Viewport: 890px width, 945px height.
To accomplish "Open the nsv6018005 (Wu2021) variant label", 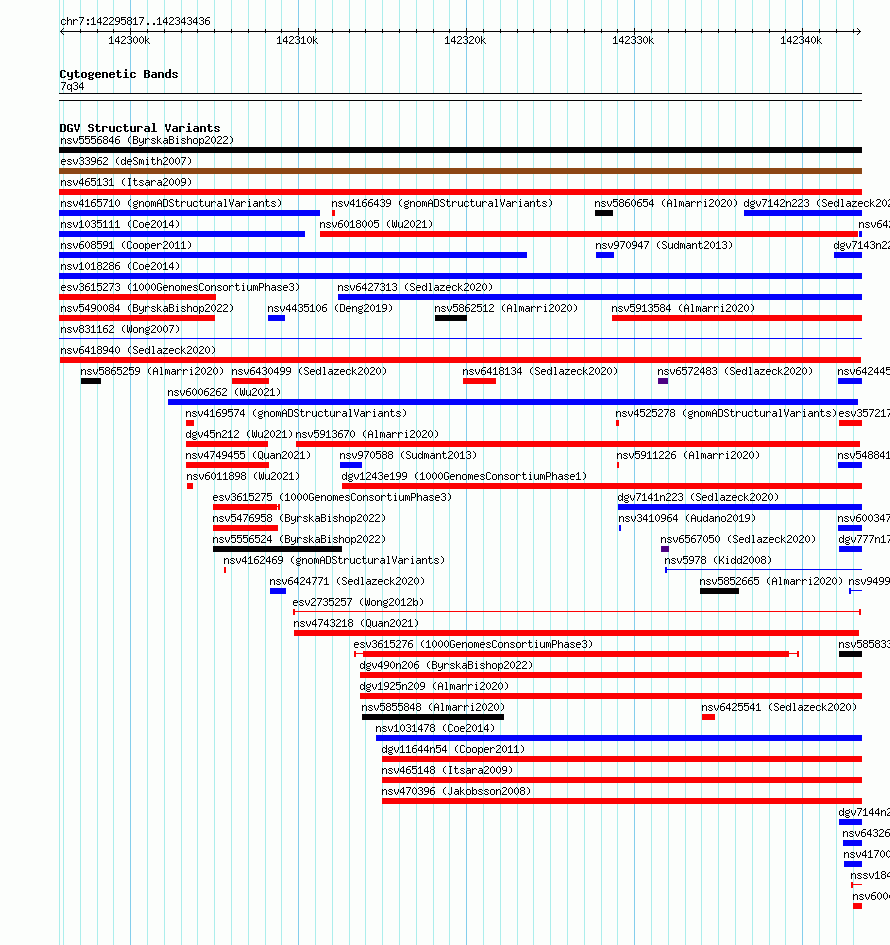I will pyautogui.click(x=376, y=224).
